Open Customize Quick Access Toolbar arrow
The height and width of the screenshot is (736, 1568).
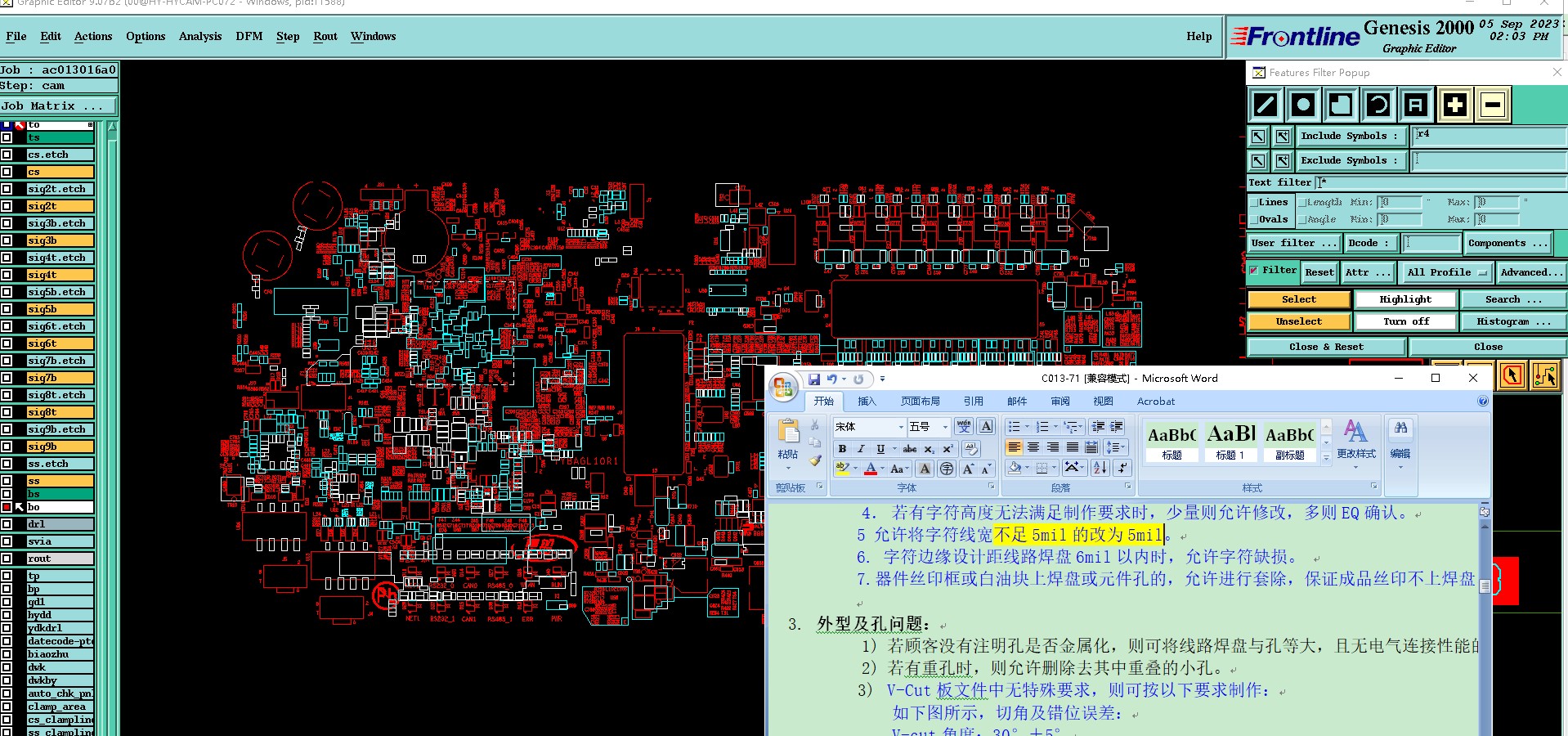(882, 379)
